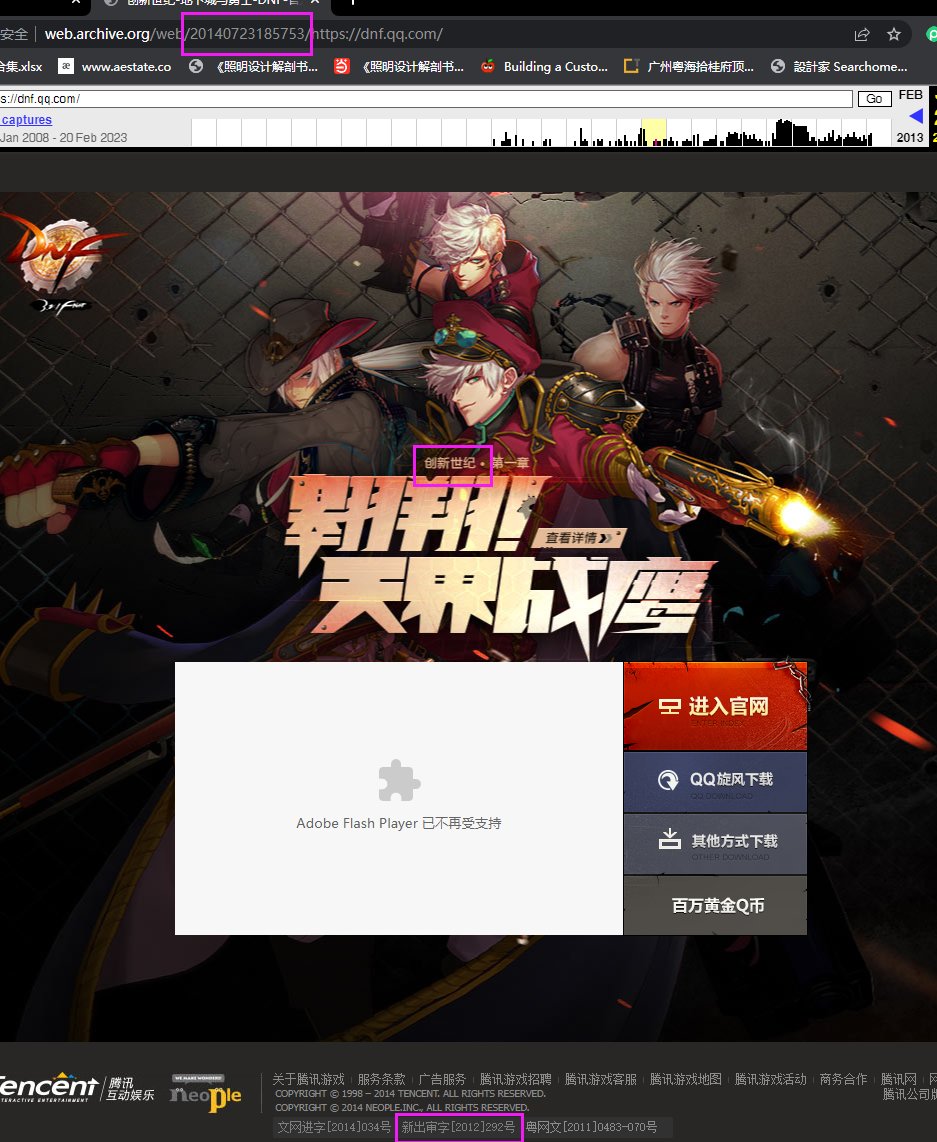Click the 'Jan 2008 - 20 Feb 2023' date range

point(64,138)
